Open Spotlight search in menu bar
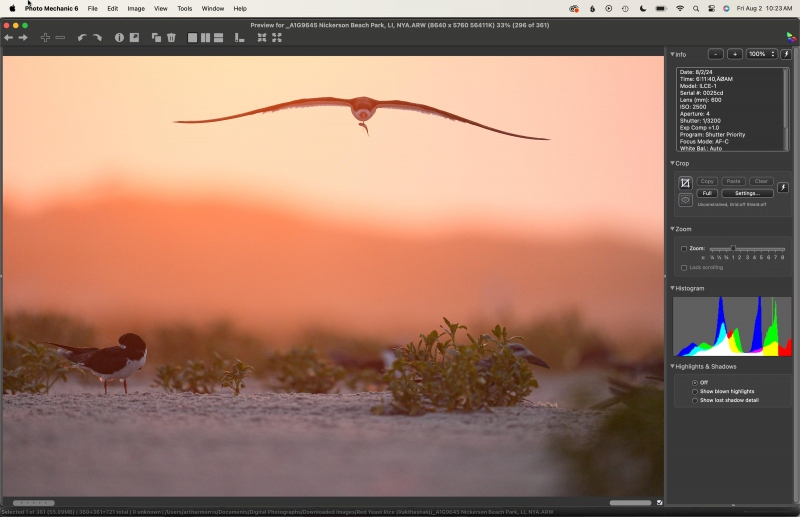 (696, 9)
